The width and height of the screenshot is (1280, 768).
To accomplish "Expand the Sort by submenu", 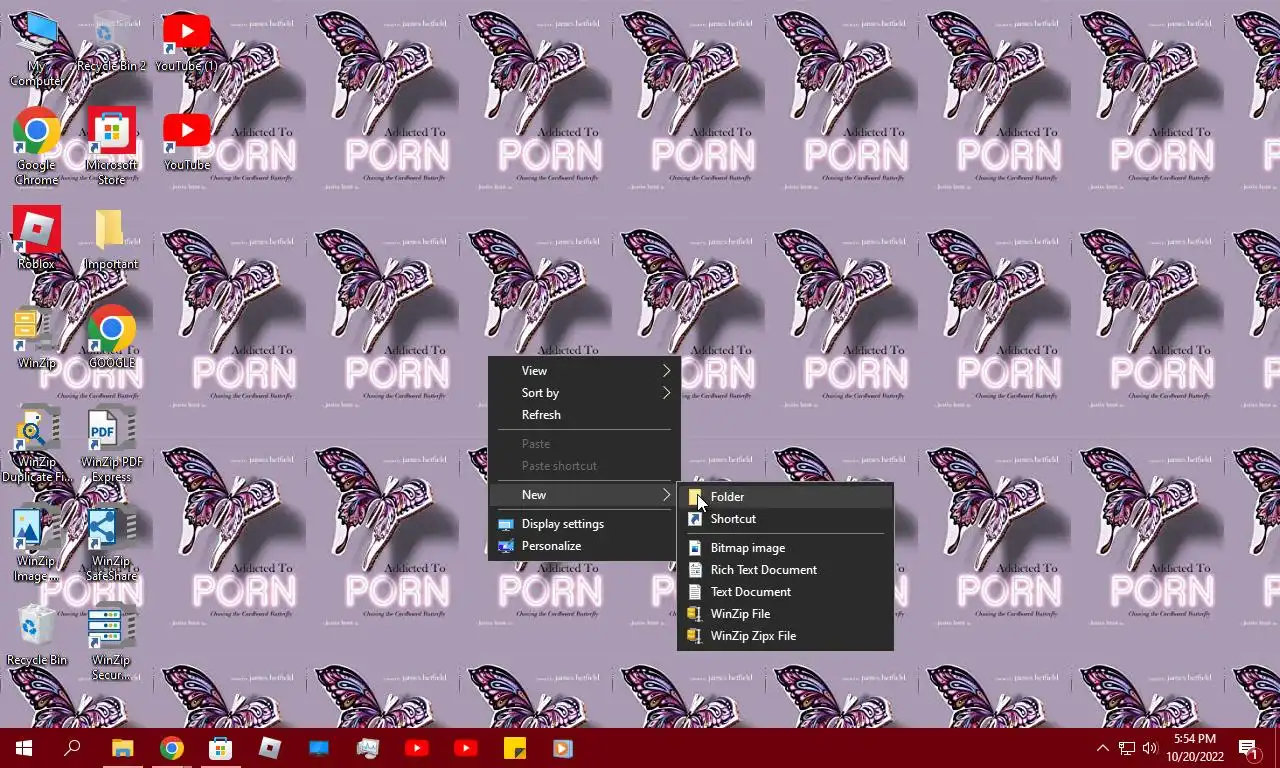I will pos(584,393).
